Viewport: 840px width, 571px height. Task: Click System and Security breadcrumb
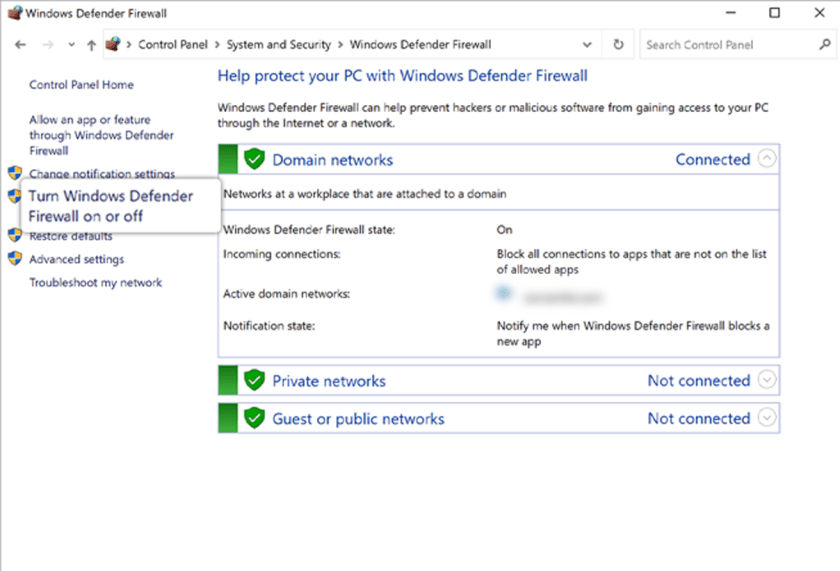pyautogui.click(x=279, y=44)
